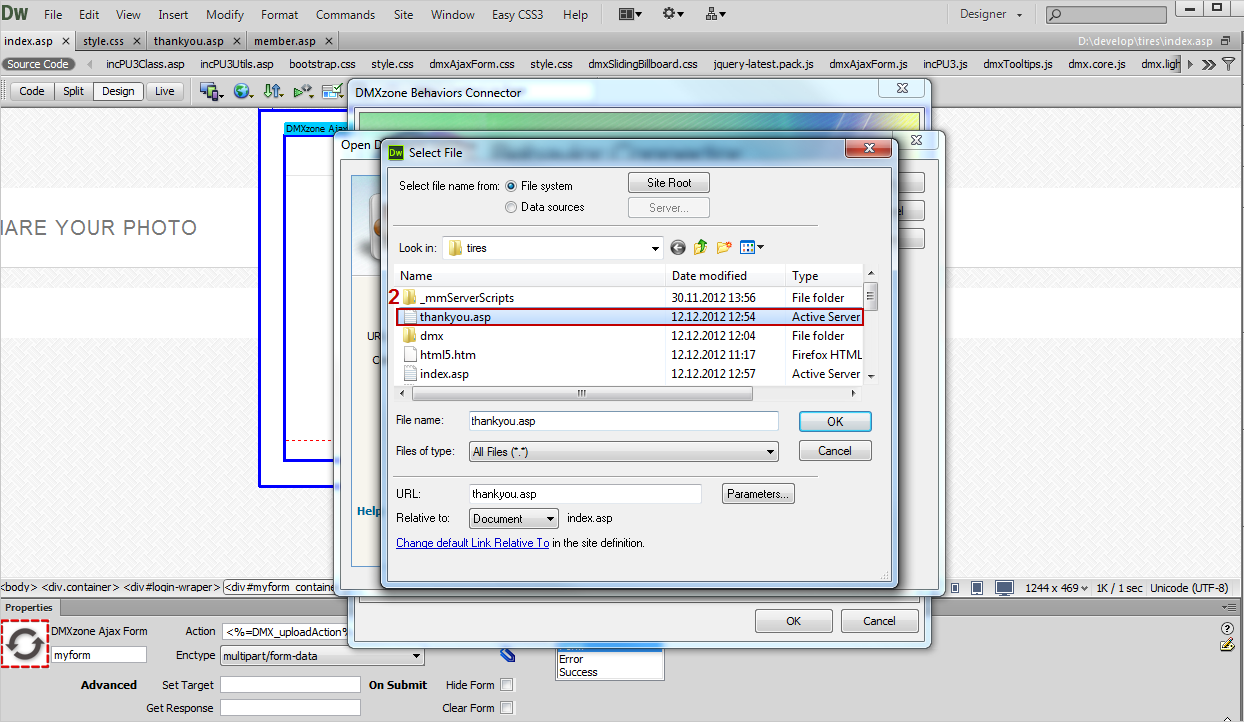Open the gear extension menu in menu bar
This screenshot has width=1244, height=722.
click(673, 14)
